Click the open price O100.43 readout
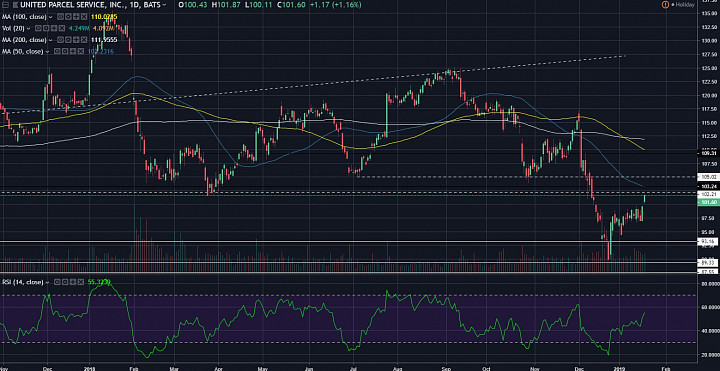 click(x=193, y=5)
